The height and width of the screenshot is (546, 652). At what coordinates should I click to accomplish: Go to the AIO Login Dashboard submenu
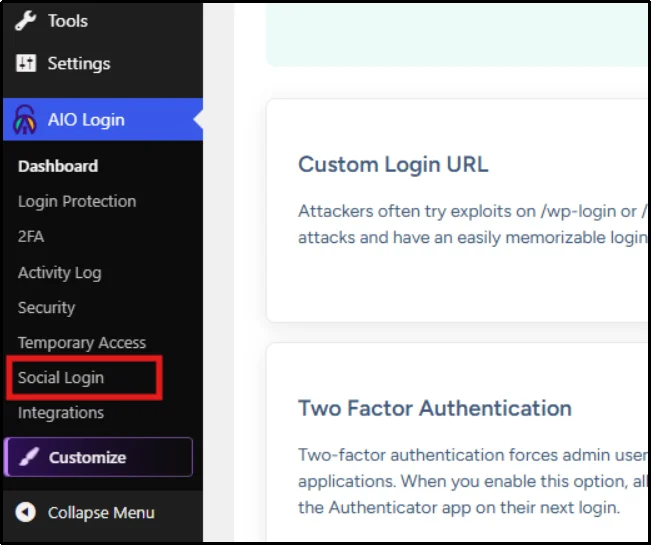coord(58,166)
